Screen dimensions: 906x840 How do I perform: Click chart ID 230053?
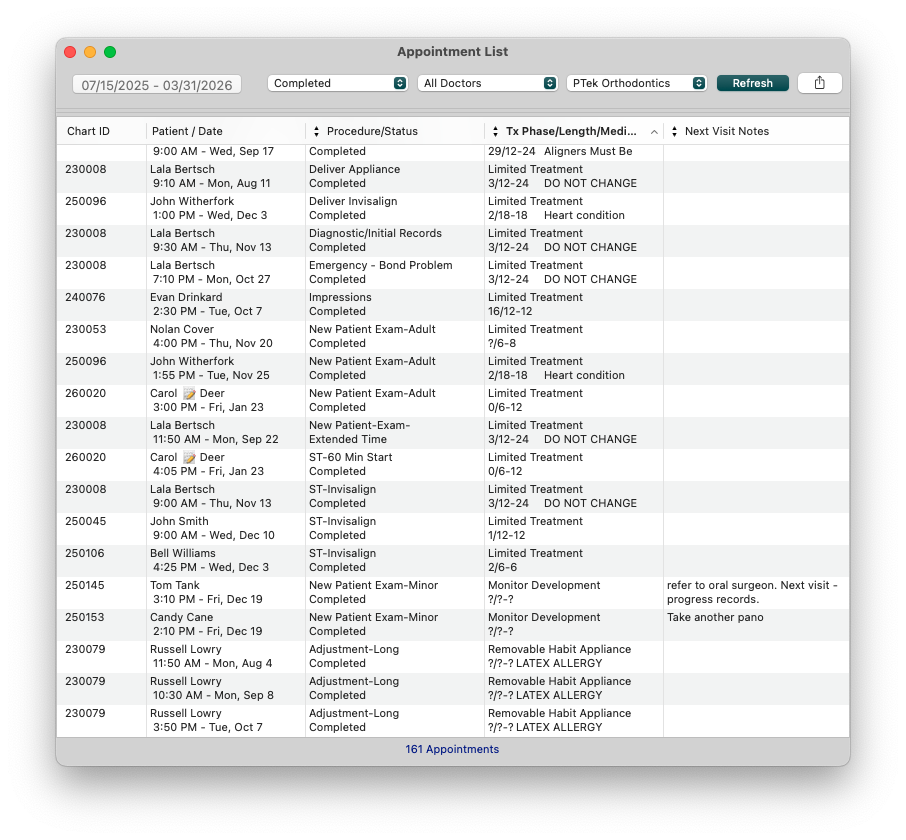click(86, 329)
